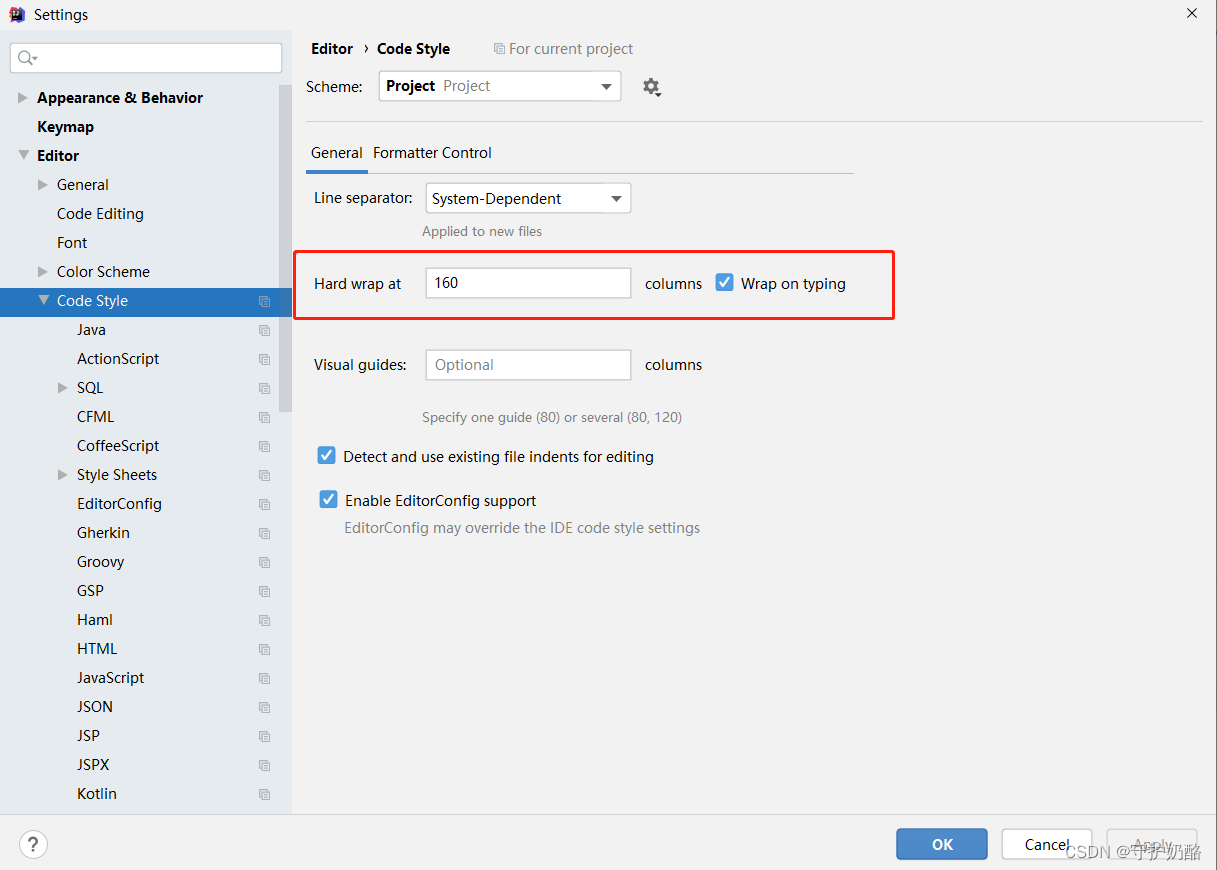This screenshot has width=1217, height=870.
Task: Open the Line separator dropdown
Action: click(528, 198)
